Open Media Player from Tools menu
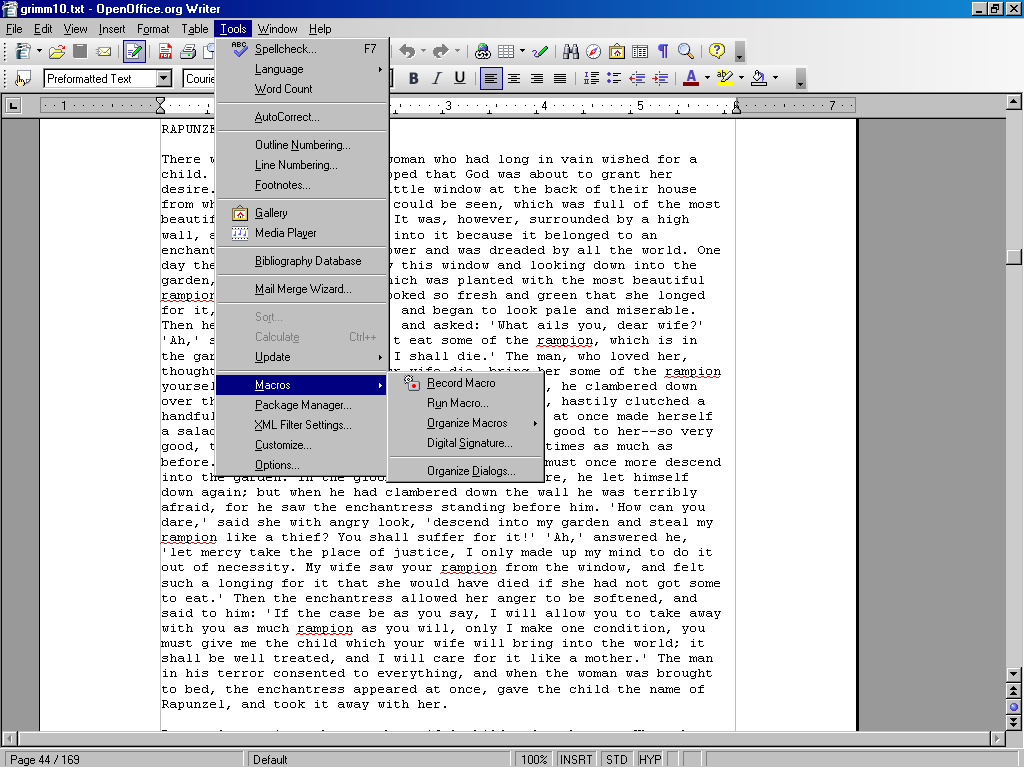 (x=301, y=233)
